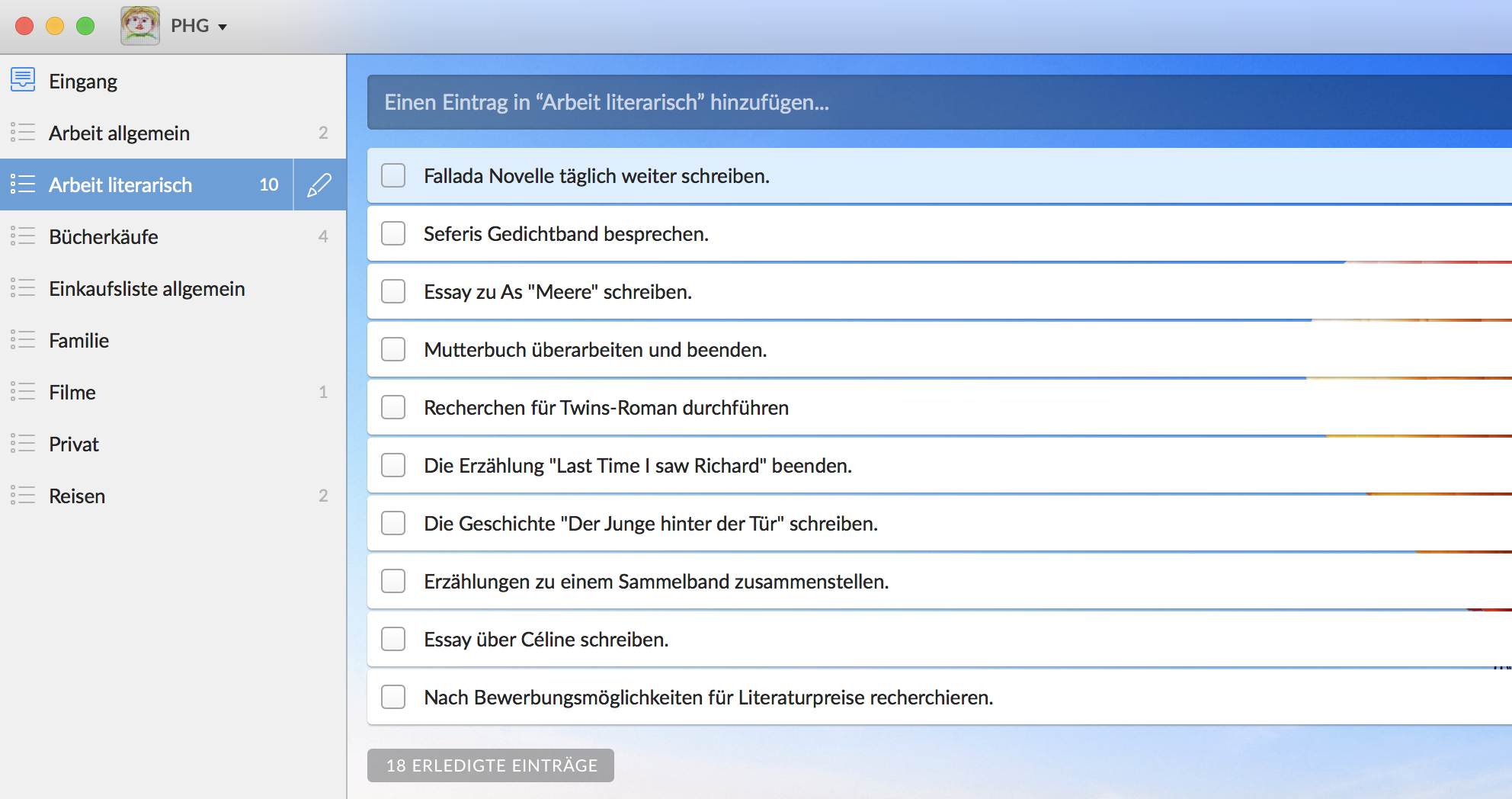Image resolution: width=1512 pixels, height=799 pixels.
Task: Select the text Essay über Céline schreiben
Action: coord(546,640)
